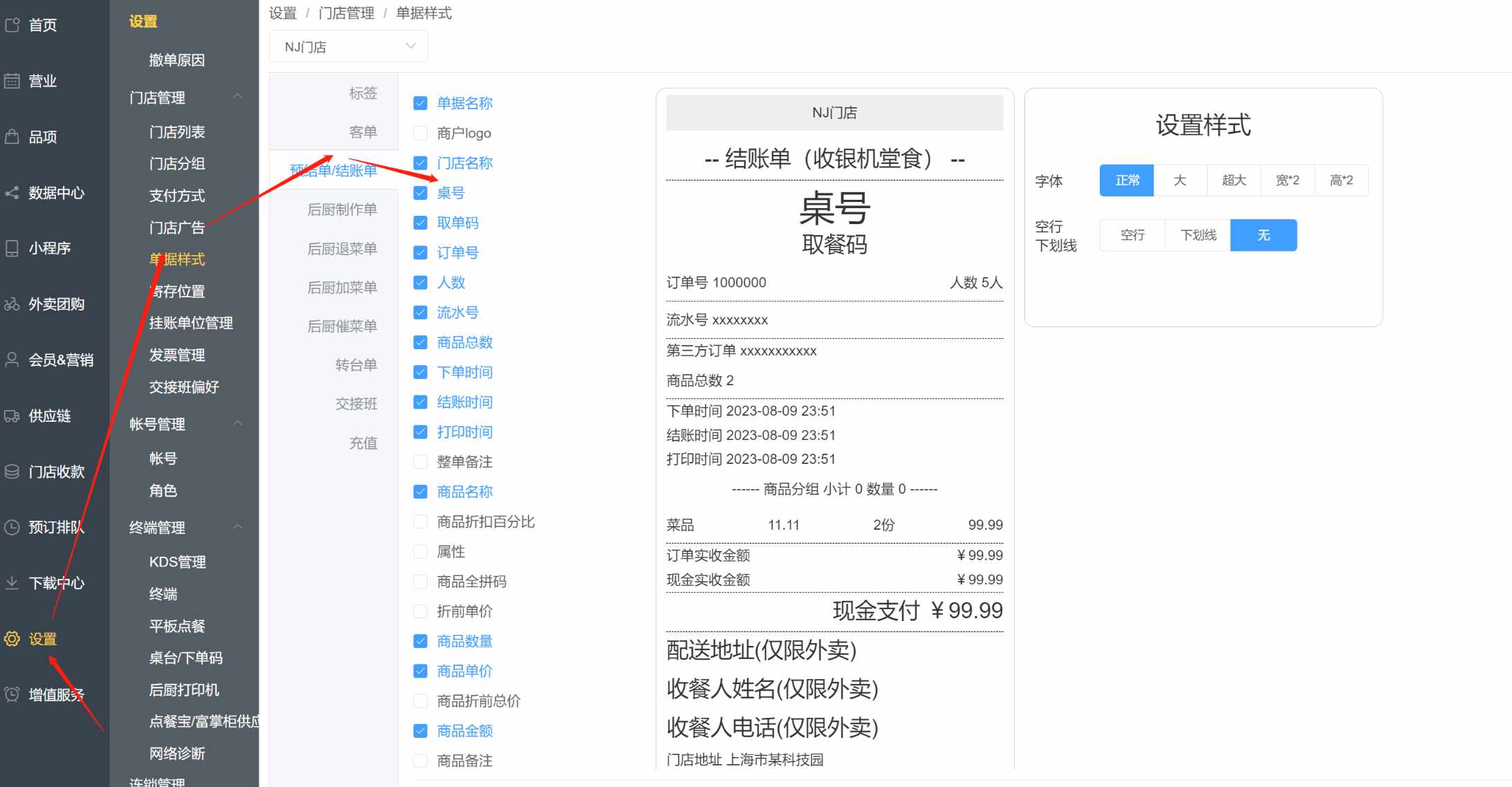Open 支付方式 settings page

pos(177,195)
